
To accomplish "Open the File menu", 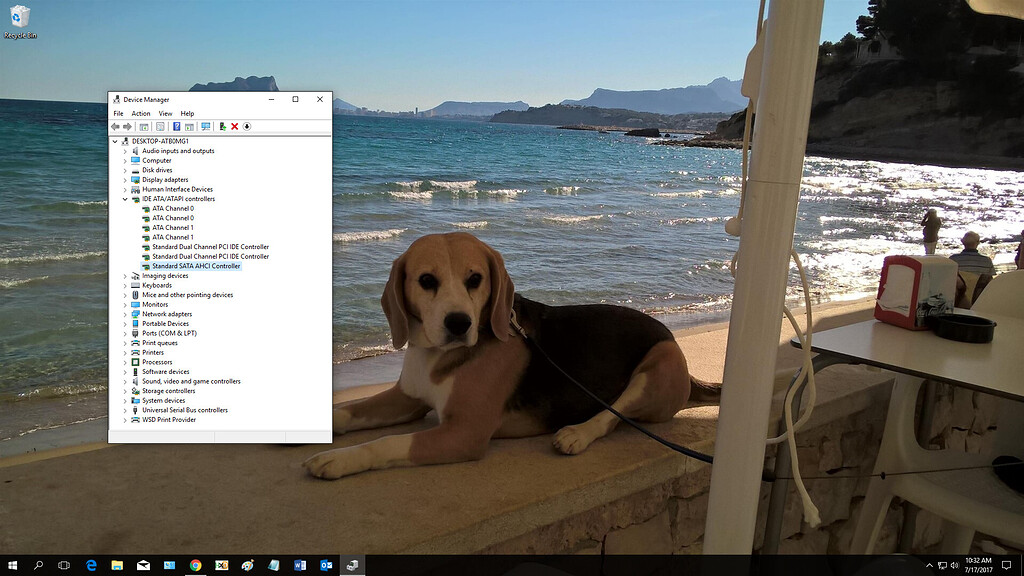I will 118,114.
